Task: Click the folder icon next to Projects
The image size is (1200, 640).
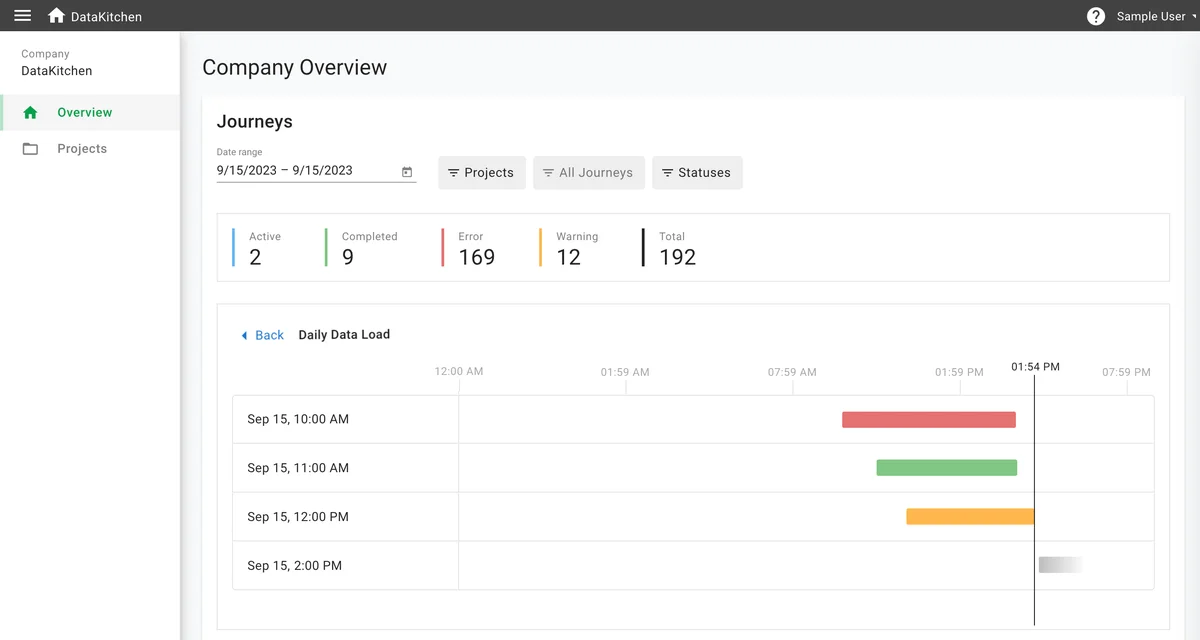Action: pos(31,148)
